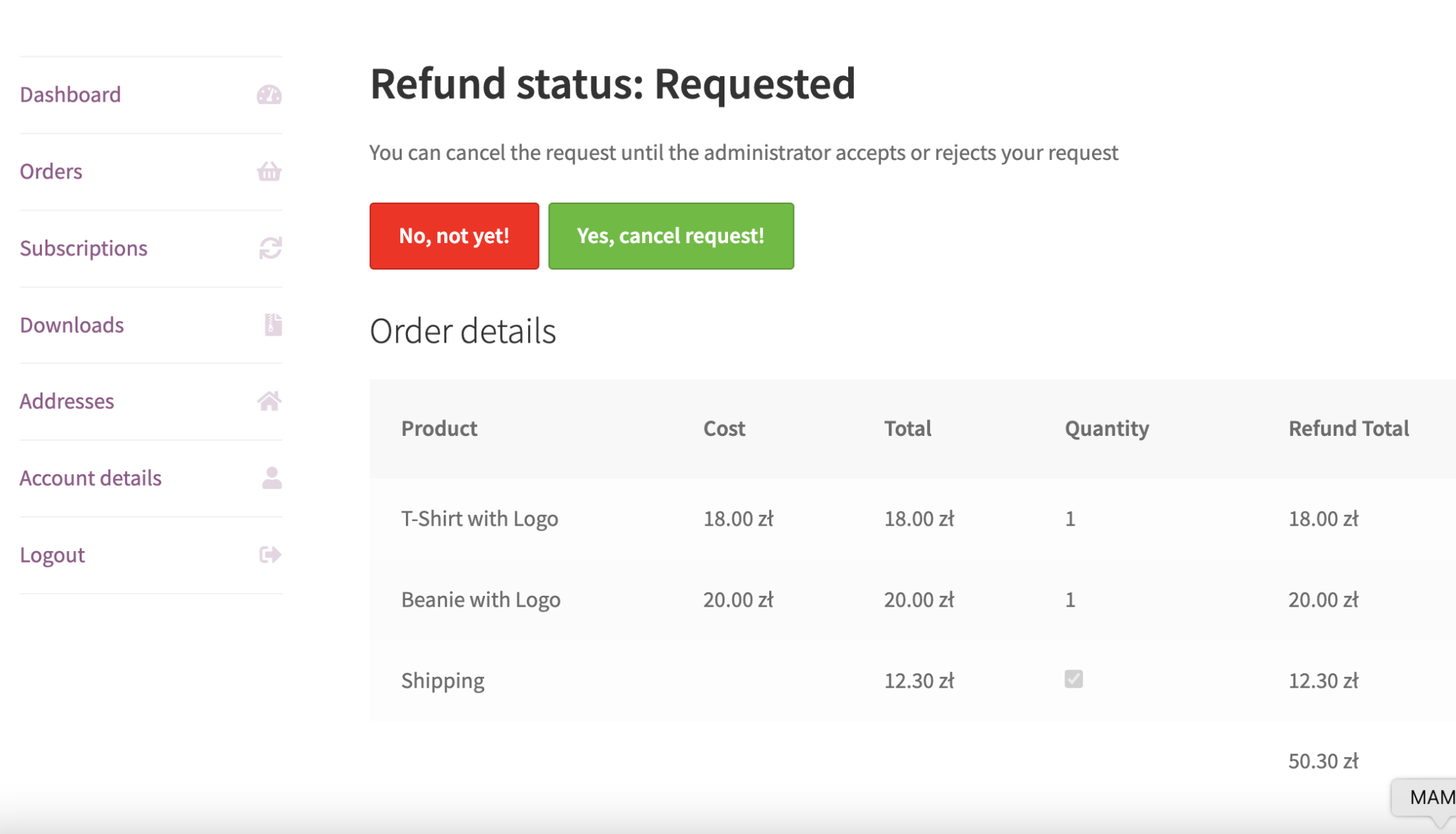Image resolution: width=1456 pixels, height=834 pixels.
Task: Click the Addresses home icon
Action: point(269,401)
